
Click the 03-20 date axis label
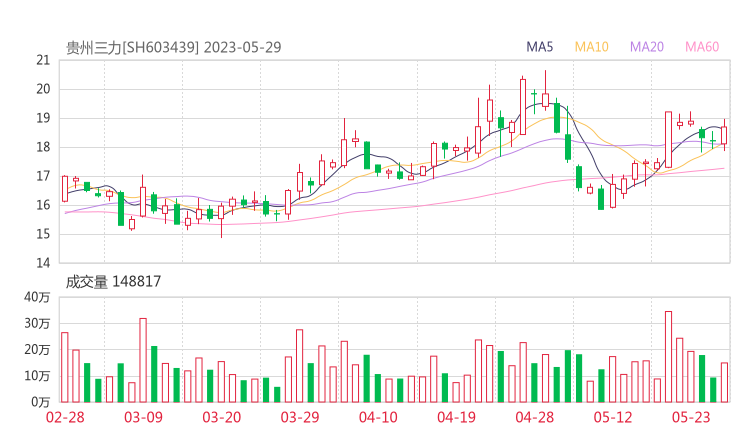pos(222,417)
